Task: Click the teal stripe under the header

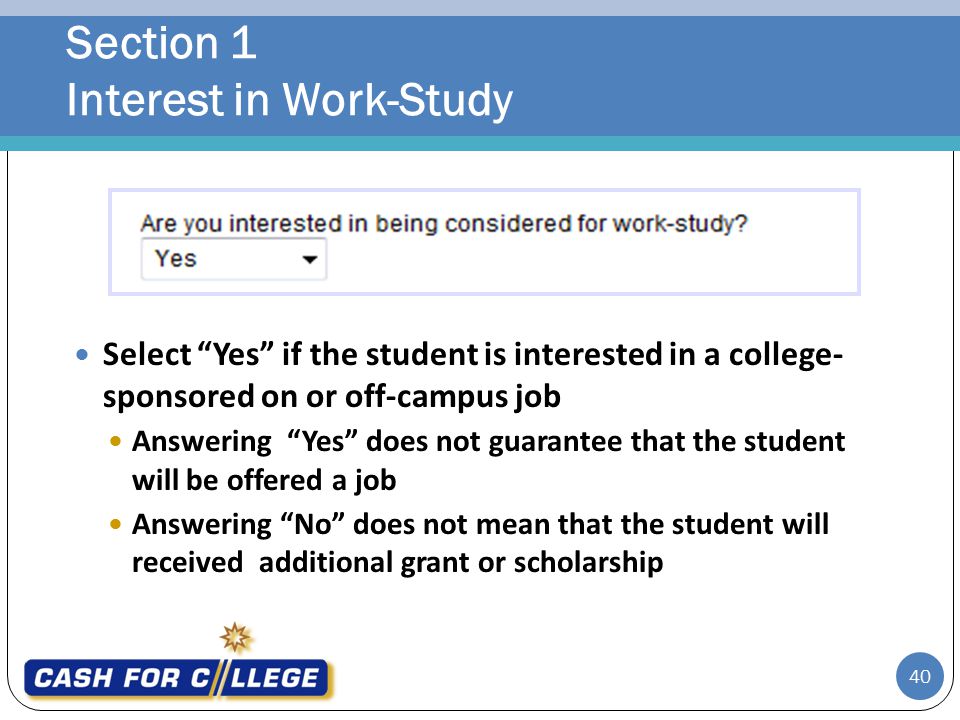Action: pyautogui.click(x=480, y=143)
